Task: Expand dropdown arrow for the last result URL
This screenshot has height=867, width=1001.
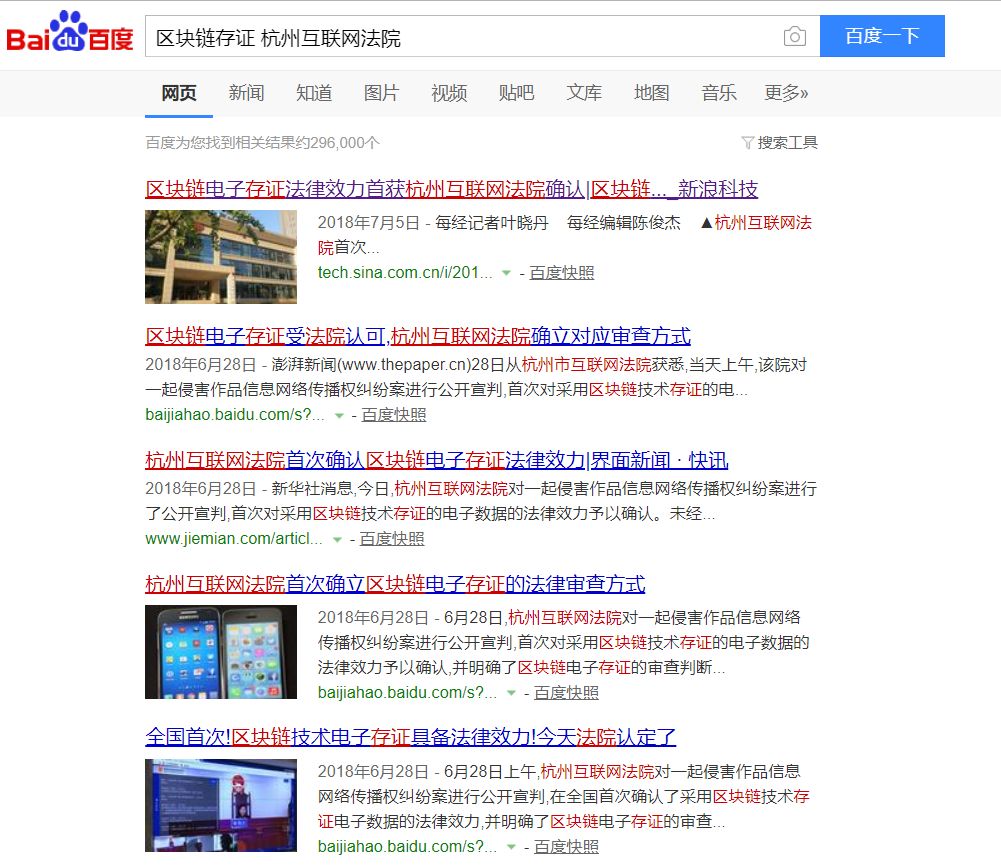Action: 511,847
